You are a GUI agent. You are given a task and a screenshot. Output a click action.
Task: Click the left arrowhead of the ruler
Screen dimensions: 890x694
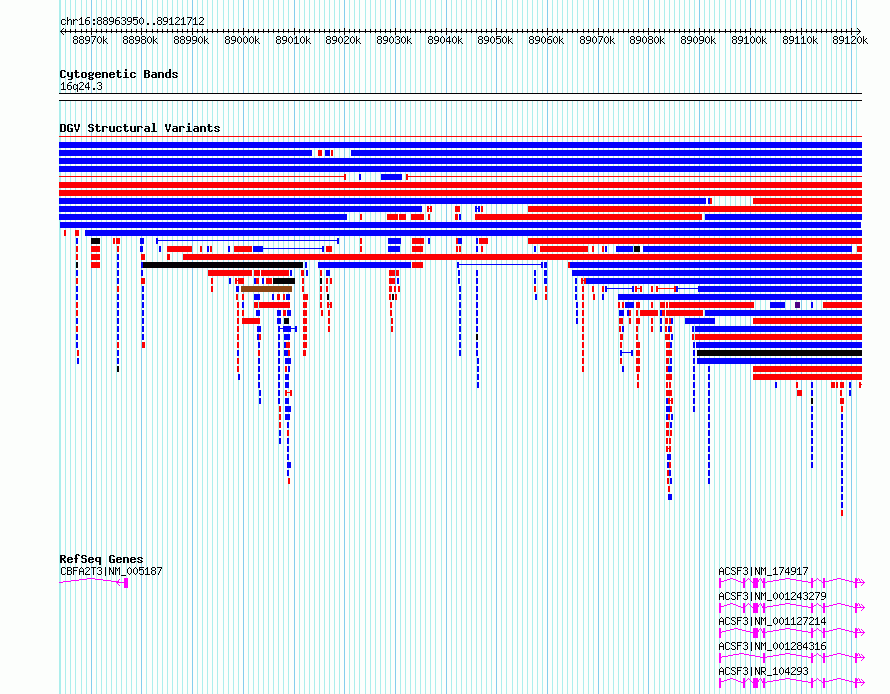point(62,32)
